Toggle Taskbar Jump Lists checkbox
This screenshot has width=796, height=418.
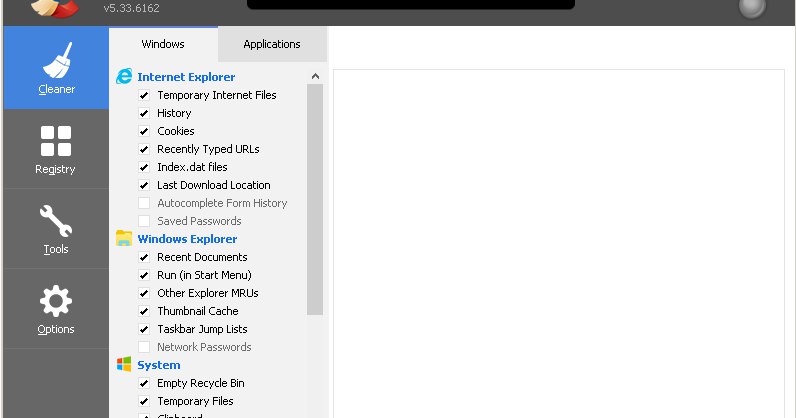(144, 329)
